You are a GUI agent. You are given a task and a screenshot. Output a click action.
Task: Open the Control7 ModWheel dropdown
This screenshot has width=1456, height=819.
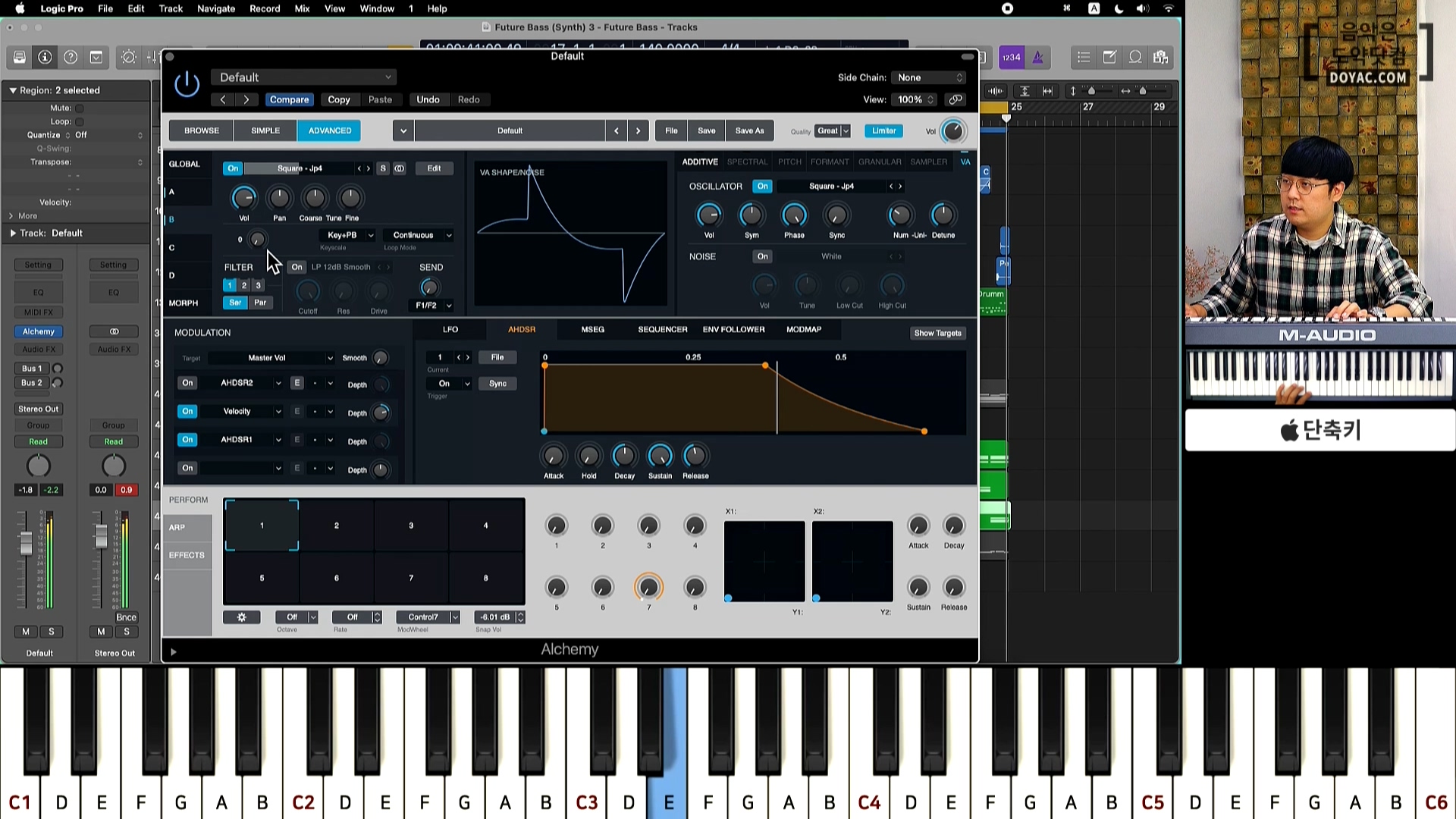tap(428, 617)
